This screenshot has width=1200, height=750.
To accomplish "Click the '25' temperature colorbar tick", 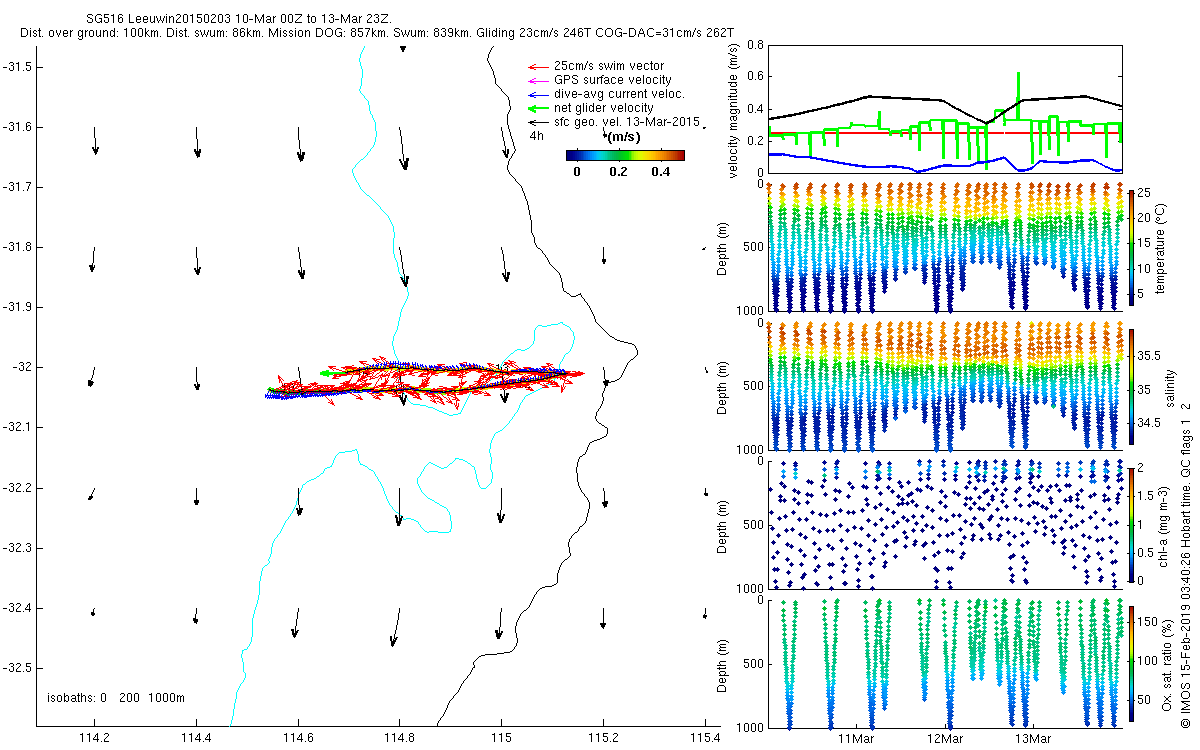I will point(1146,191).
